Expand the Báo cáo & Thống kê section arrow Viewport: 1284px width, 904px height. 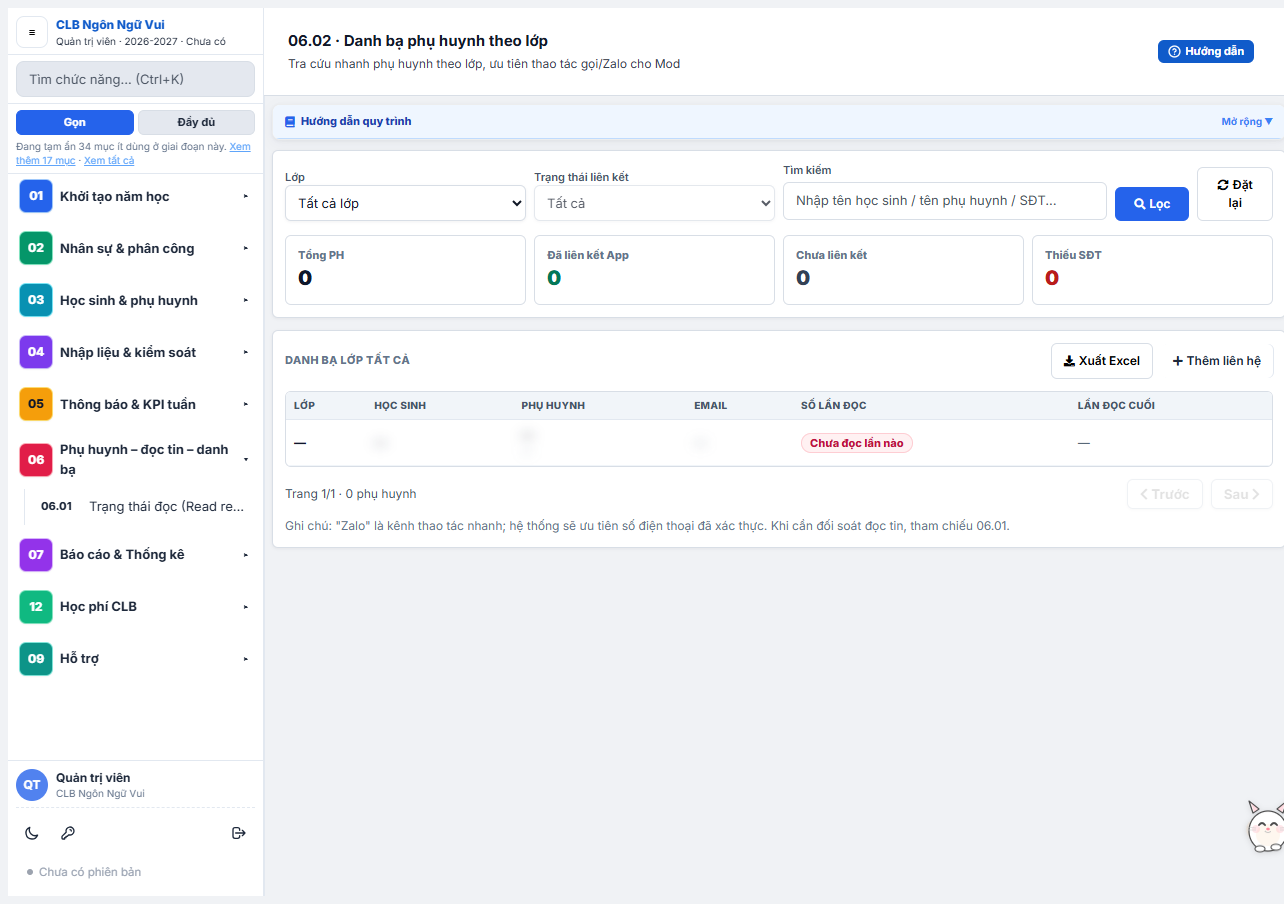246,554
